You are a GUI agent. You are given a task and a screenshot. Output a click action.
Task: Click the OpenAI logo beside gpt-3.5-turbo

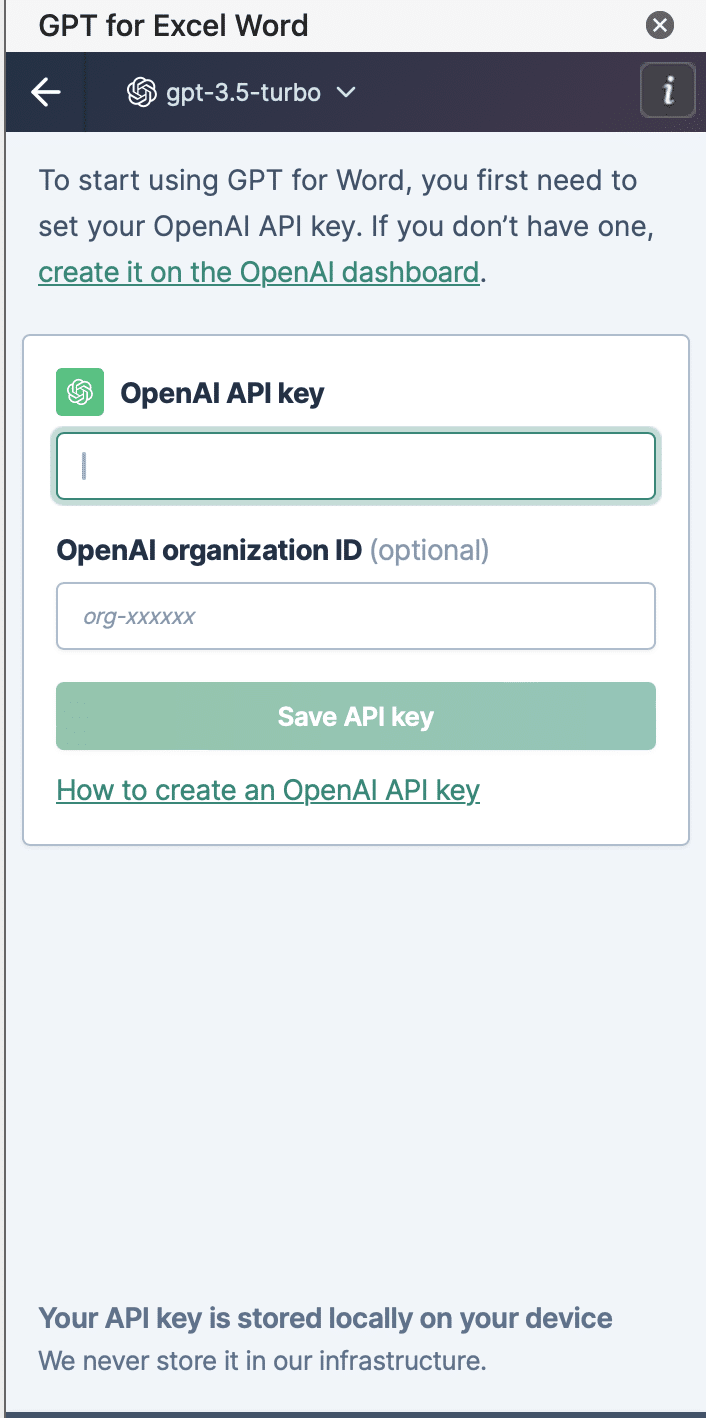[x=141, y=93]
